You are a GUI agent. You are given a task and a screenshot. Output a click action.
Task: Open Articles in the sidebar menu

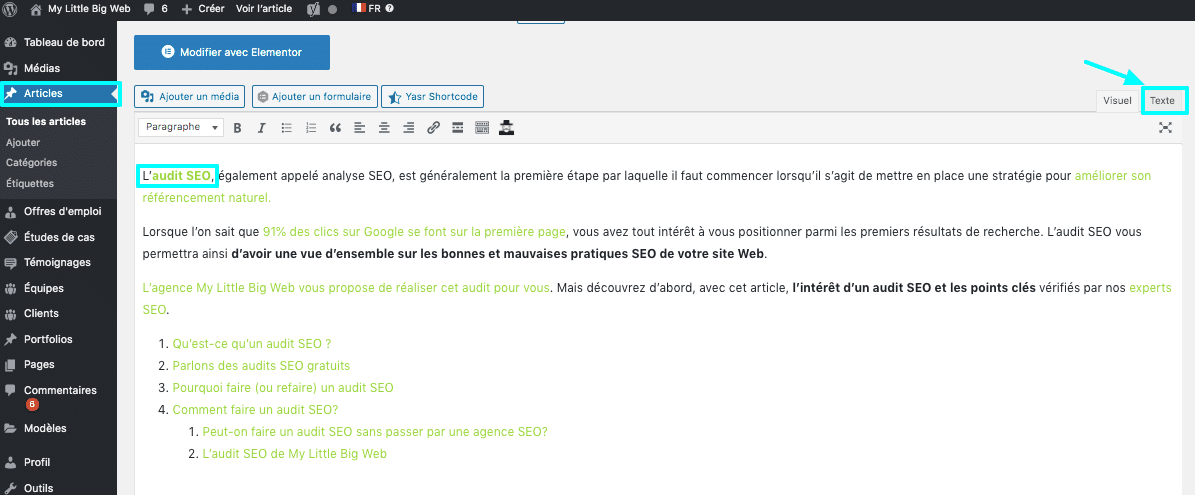pyautogui.click(x=44, y=94)
